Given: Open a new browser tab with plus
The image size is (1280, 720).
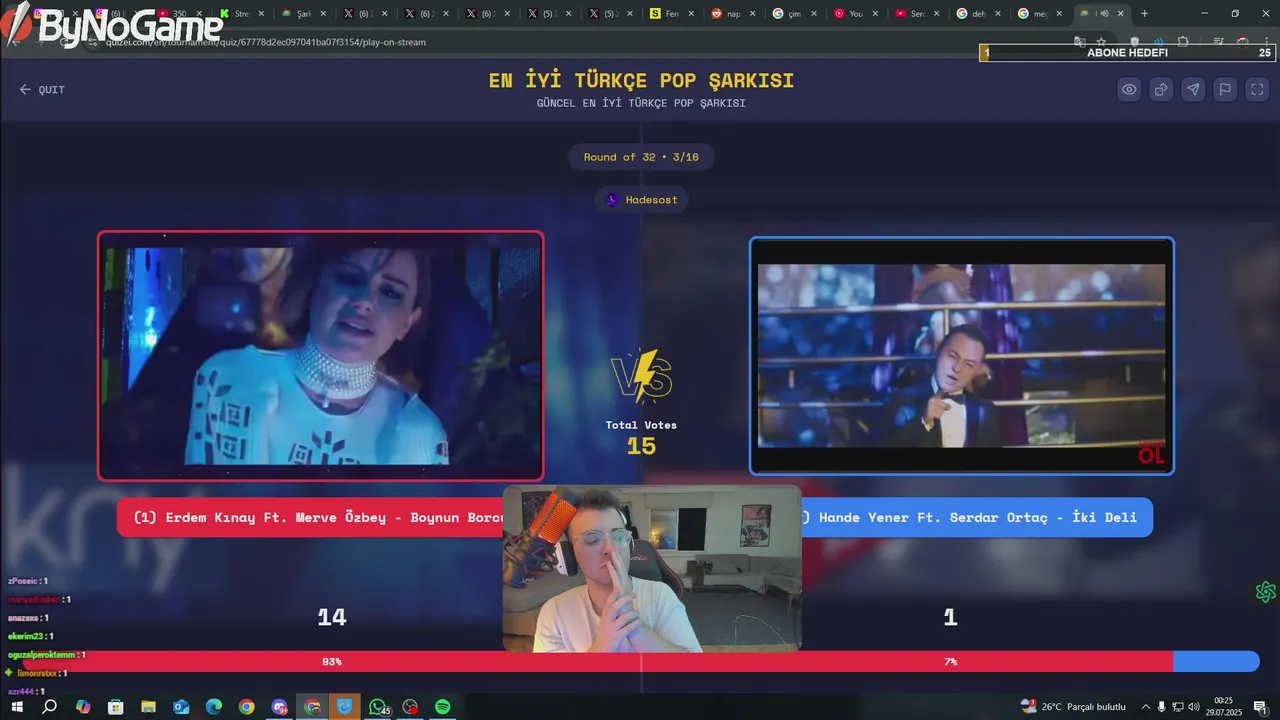Looking at the screenshot, I should point(1144,14).
